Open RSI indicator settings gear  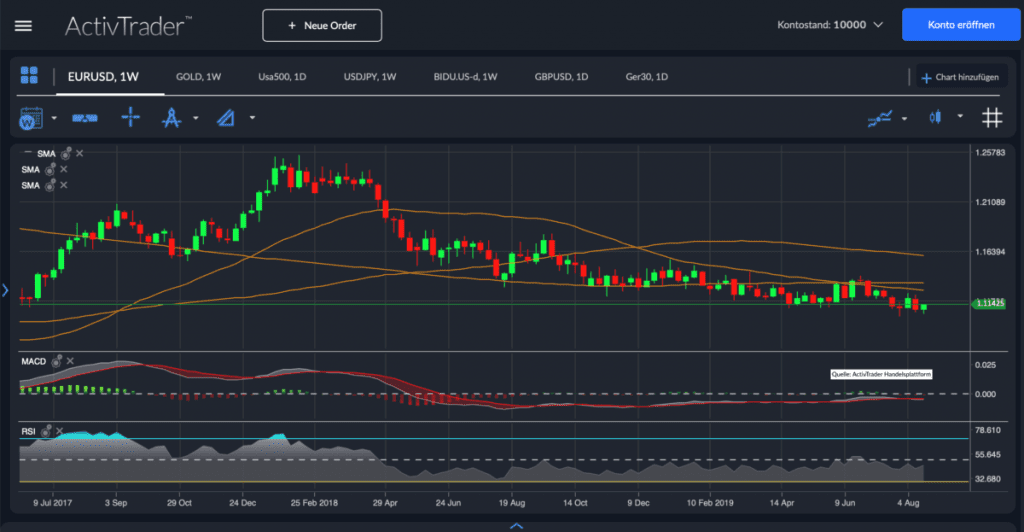coord(46,431)
